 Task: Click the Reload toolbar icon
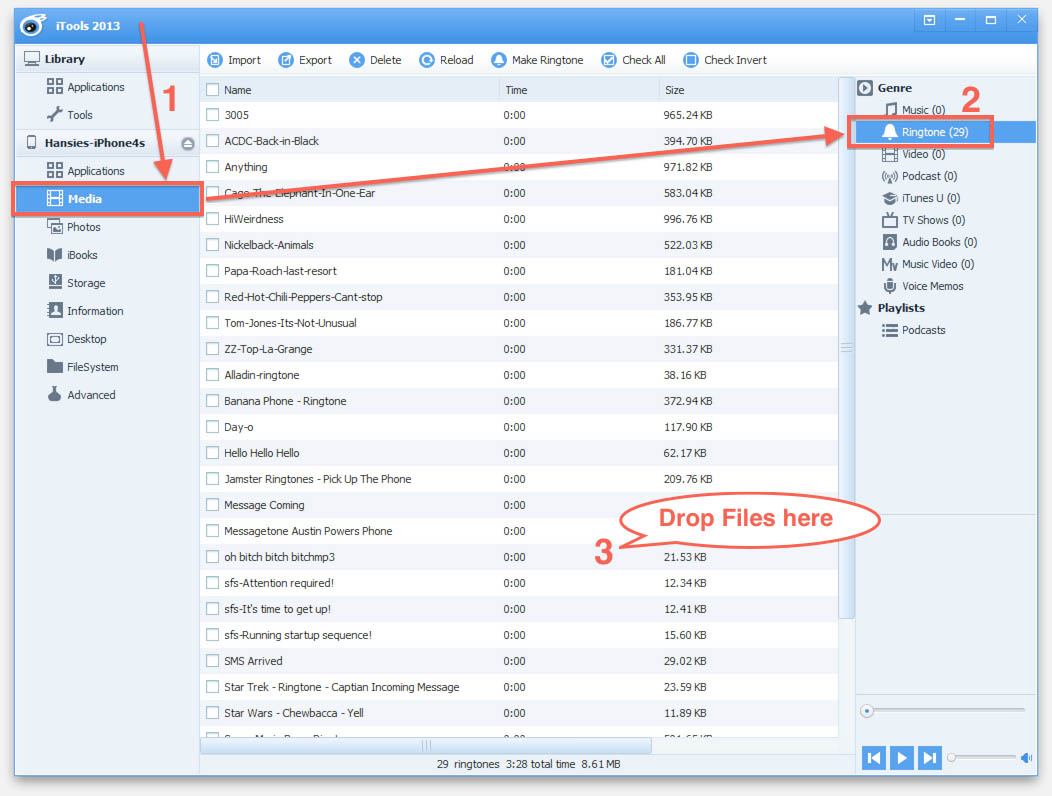pos(427,60)
